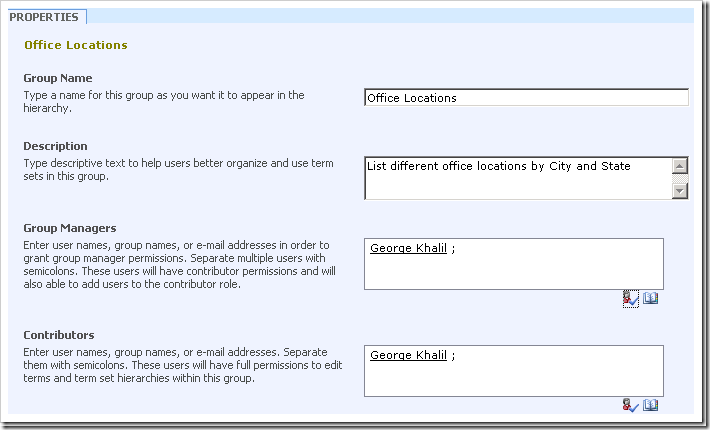Open Browse address book under Contributors
Screen dimensions: 710x430
651,405
